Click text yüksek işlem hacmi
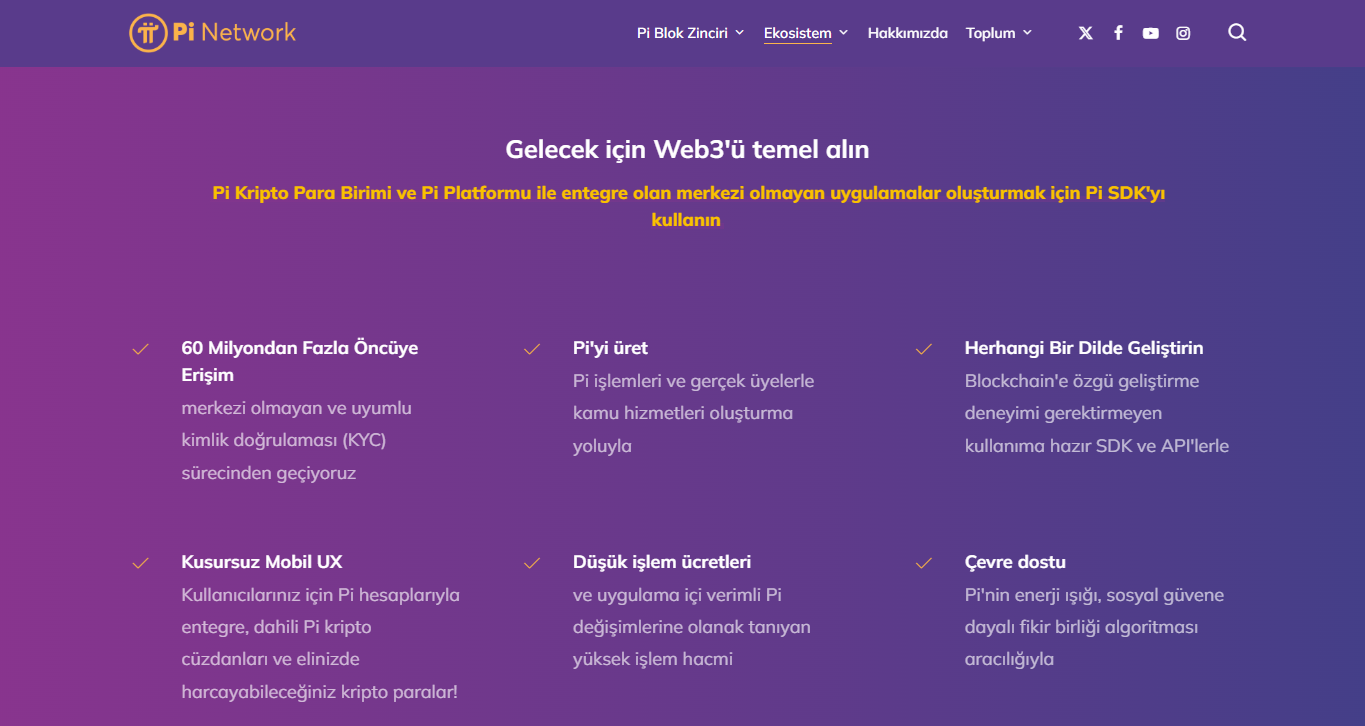Viewport: 1365px width, 726px height. [x=653, y=659]
